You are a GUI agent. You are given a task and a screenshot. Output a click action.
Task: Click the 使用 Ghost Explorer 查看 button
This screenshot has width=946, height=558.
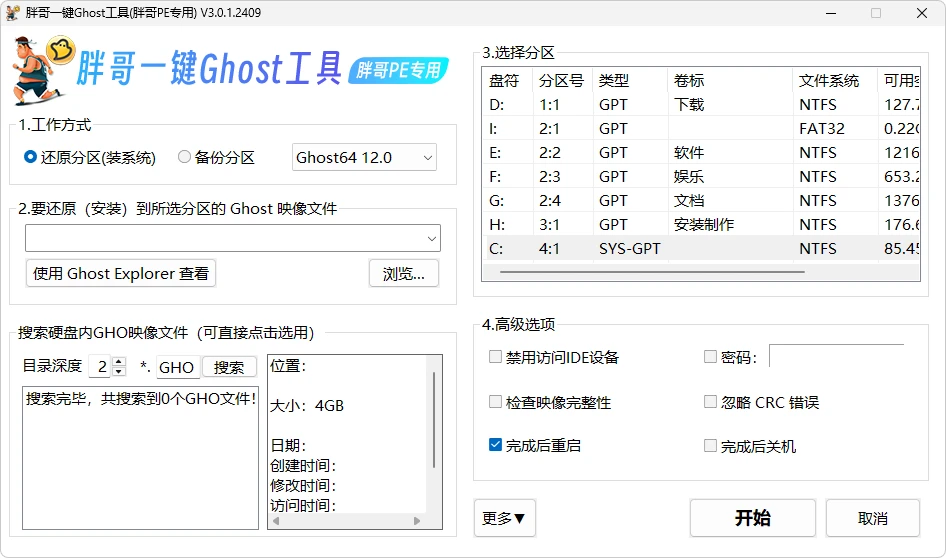pos(121,273)
